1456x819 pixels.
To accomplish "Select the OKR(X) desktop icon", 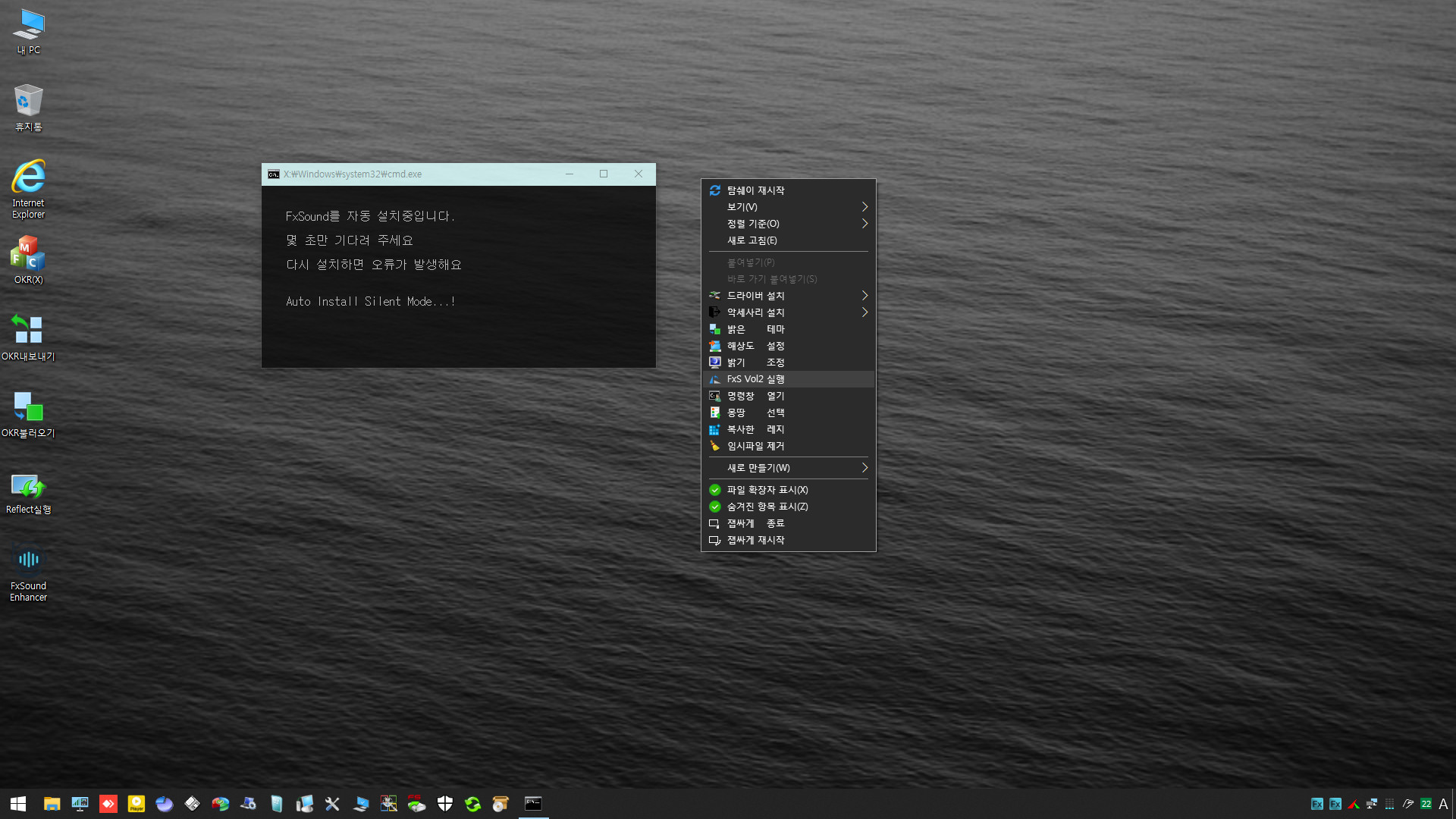I will (29, 260).
